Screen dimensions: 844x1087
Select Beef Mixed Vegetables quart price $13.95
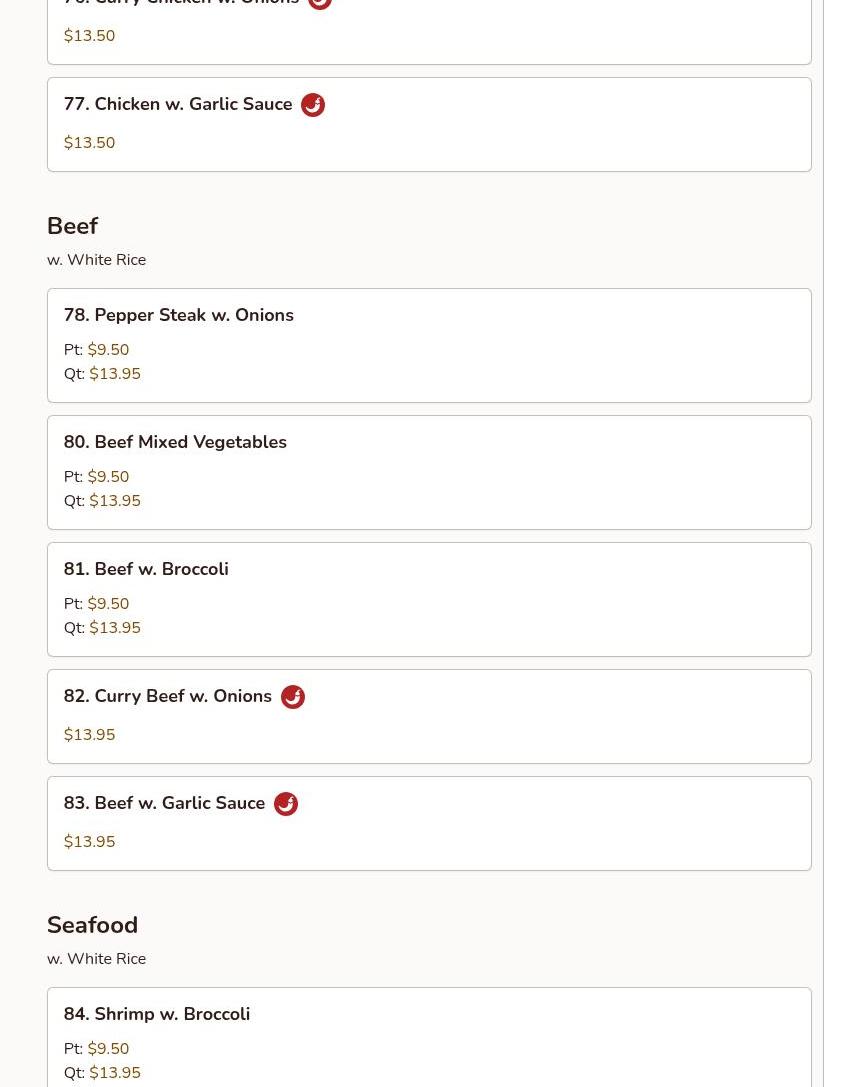(115, 501)
